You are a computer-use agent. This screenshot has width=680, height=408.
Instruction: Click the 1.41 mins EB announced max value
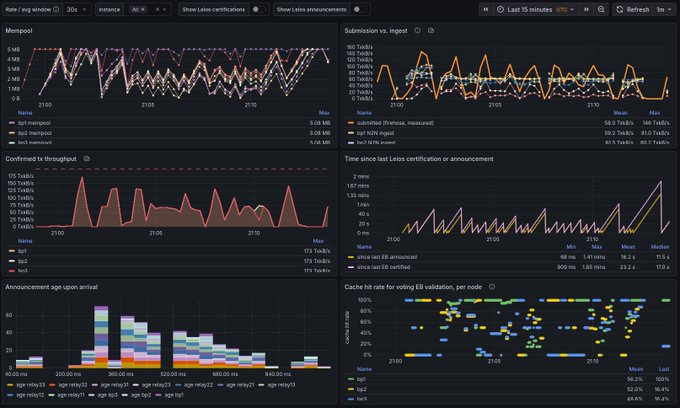594,257
